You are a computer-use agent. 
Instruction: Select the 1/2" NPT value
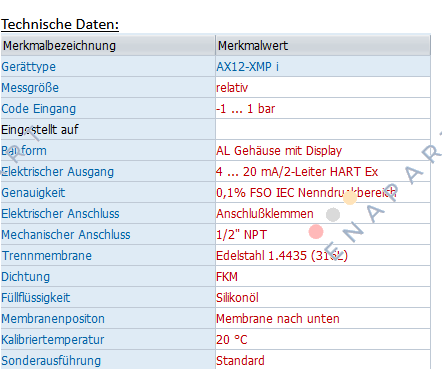click(241, 235)
